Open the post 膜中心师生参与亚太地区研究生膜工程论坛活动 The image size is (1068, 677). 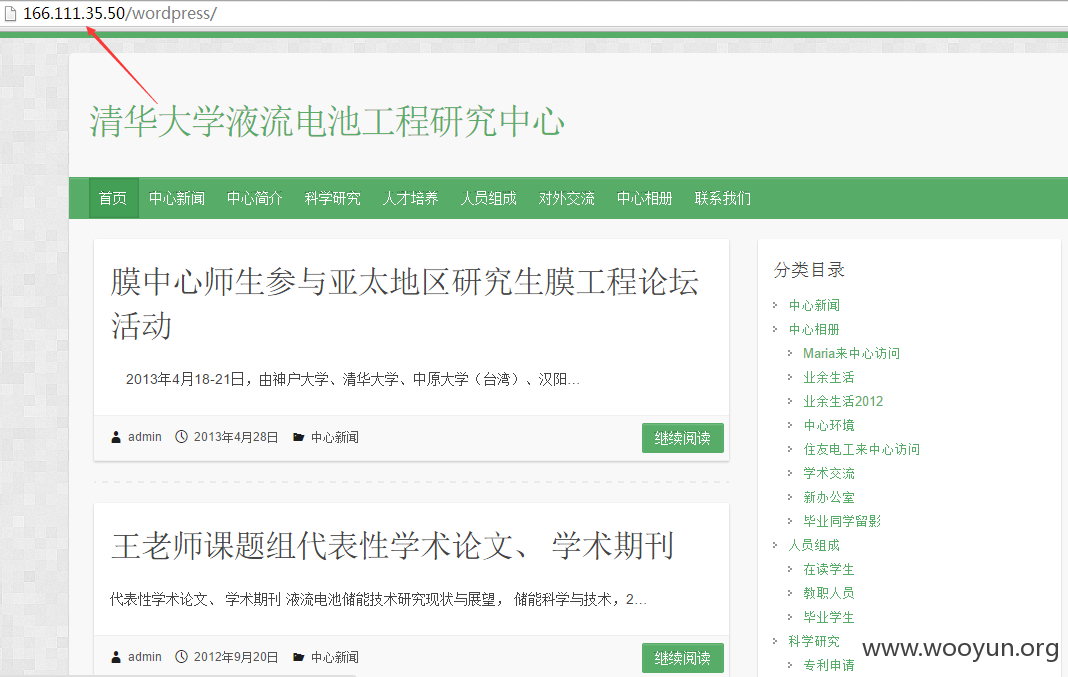[405, 304]
